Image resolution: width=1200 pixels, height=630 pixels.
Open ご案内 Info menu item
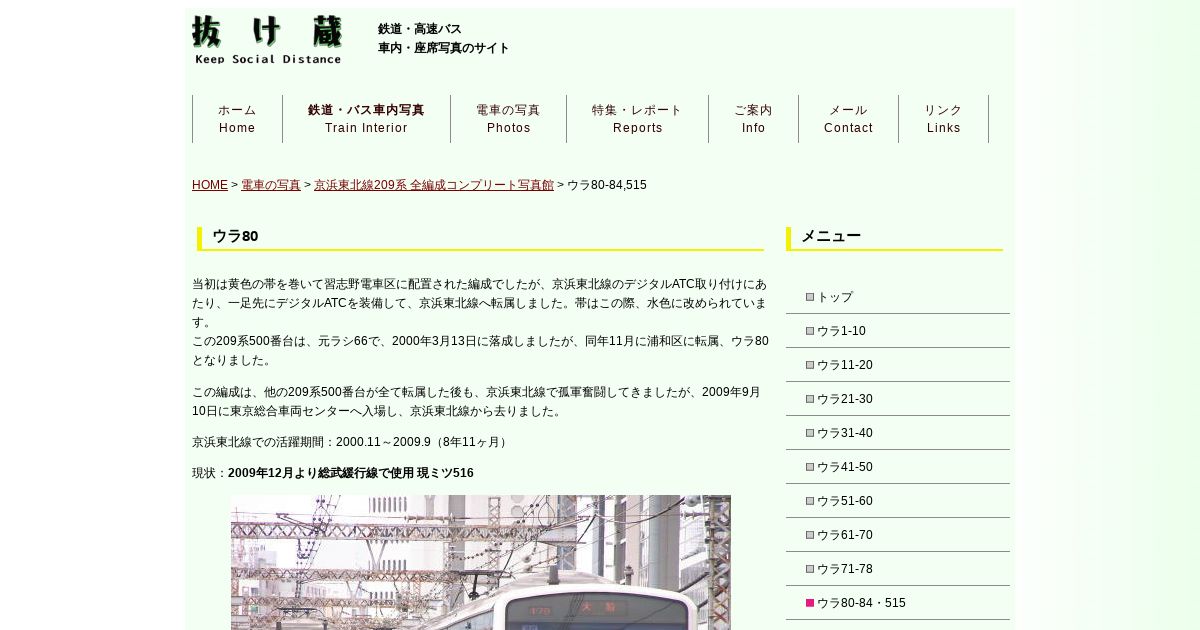pyautogui.click(x=753, y=119)
